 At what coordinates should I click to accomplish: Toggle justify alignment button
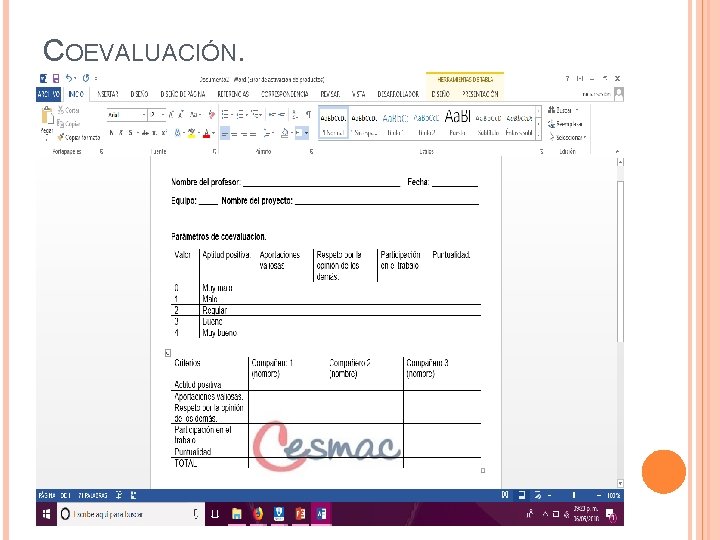(253, 134)
